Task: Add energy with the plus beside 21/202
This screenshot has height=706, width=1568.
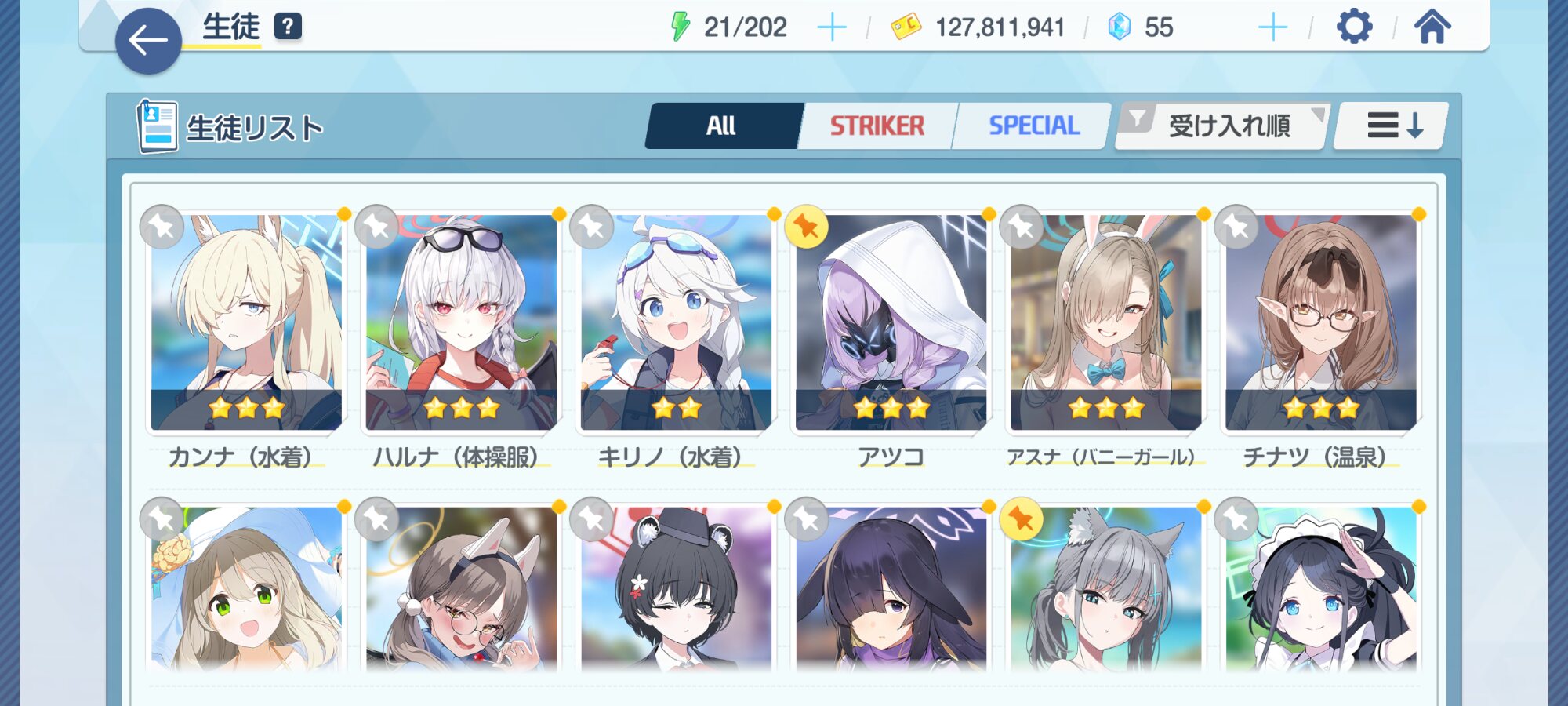Action: pos(831,27)
